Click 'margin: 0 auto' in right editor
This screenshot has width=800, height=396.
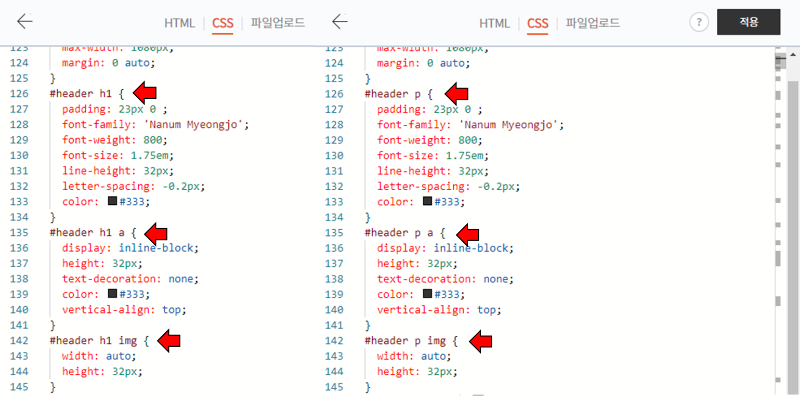[423, 63]
